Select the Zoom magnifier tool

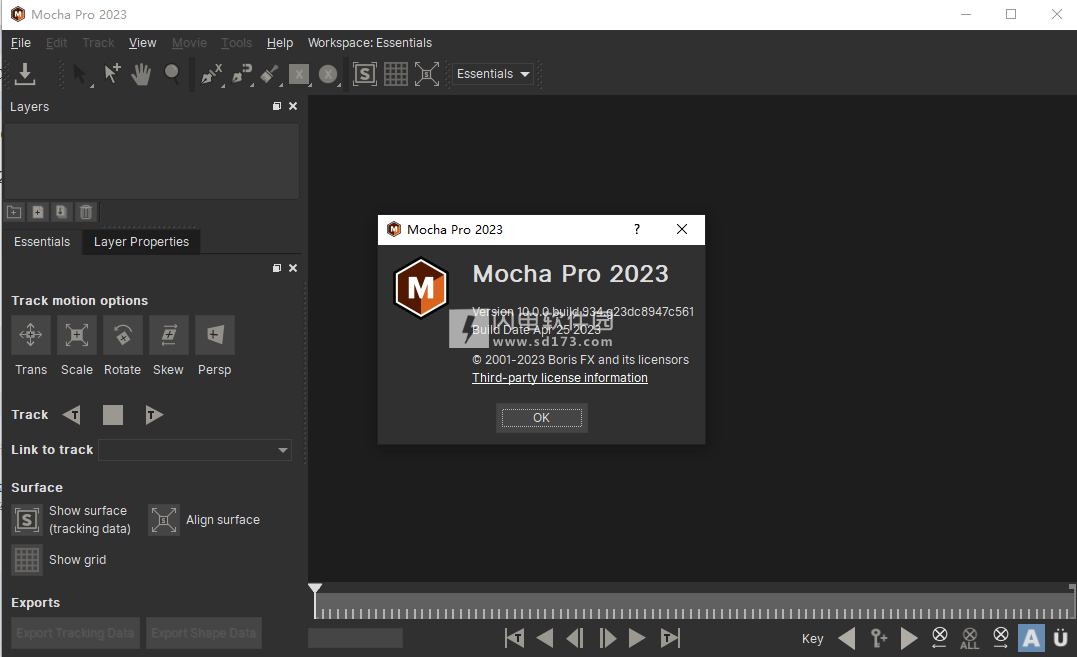pyautogui.click(x=172, y=73)
